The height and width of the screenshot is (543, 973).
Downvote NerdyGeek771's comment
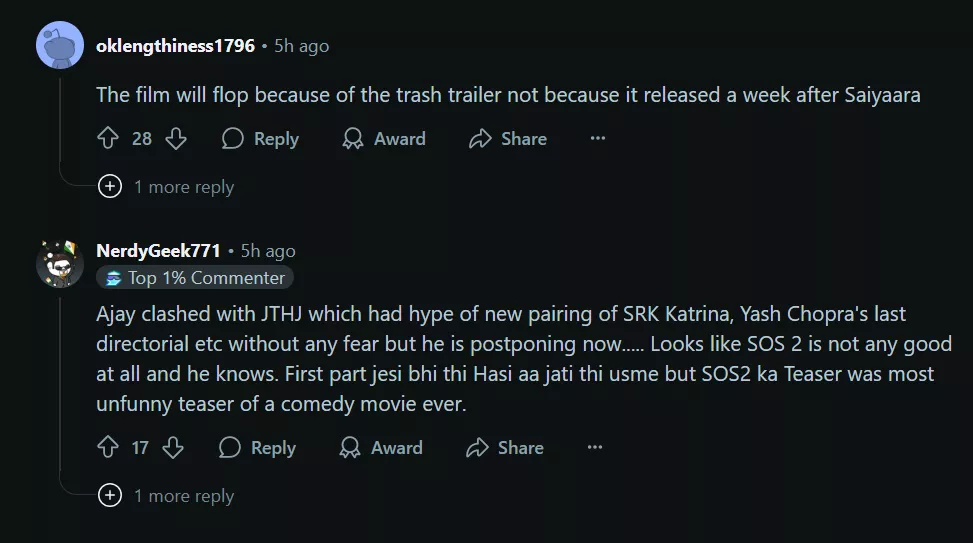[x=173, y=448]
